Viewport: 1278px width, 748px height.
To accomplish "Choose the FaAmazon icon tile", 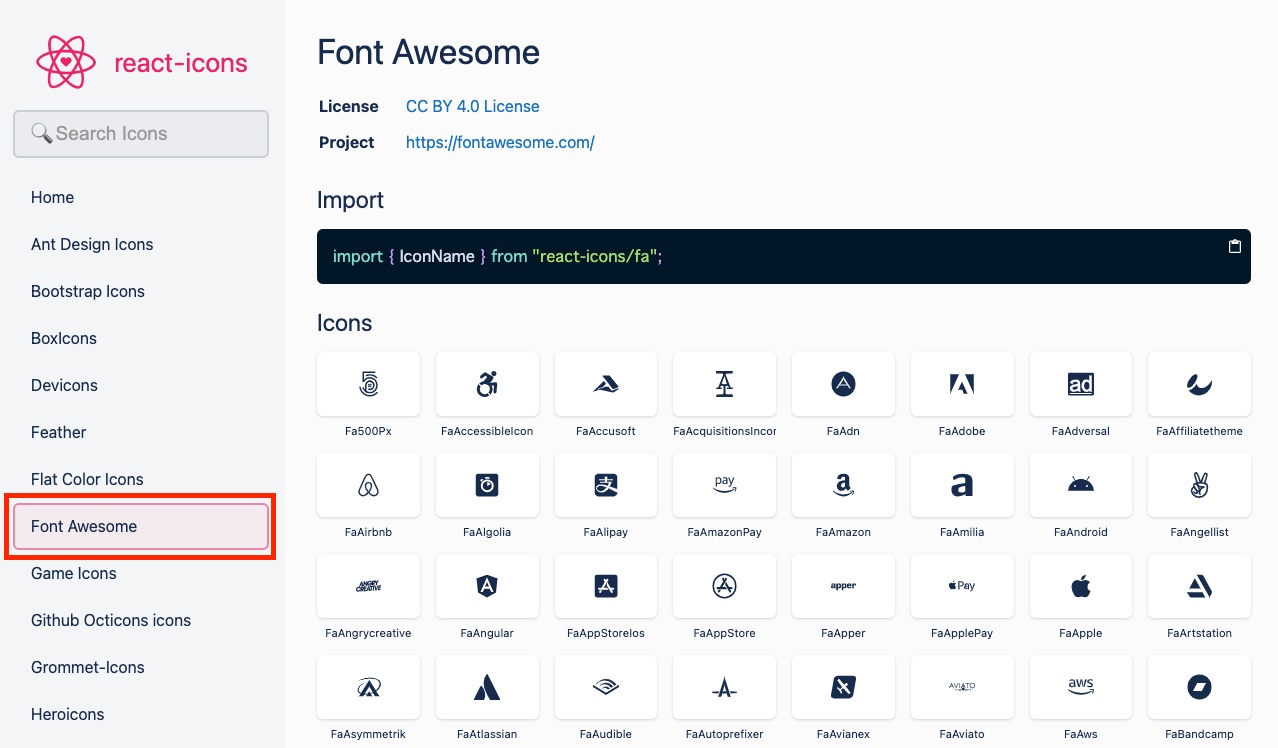I will click(843, 485).
